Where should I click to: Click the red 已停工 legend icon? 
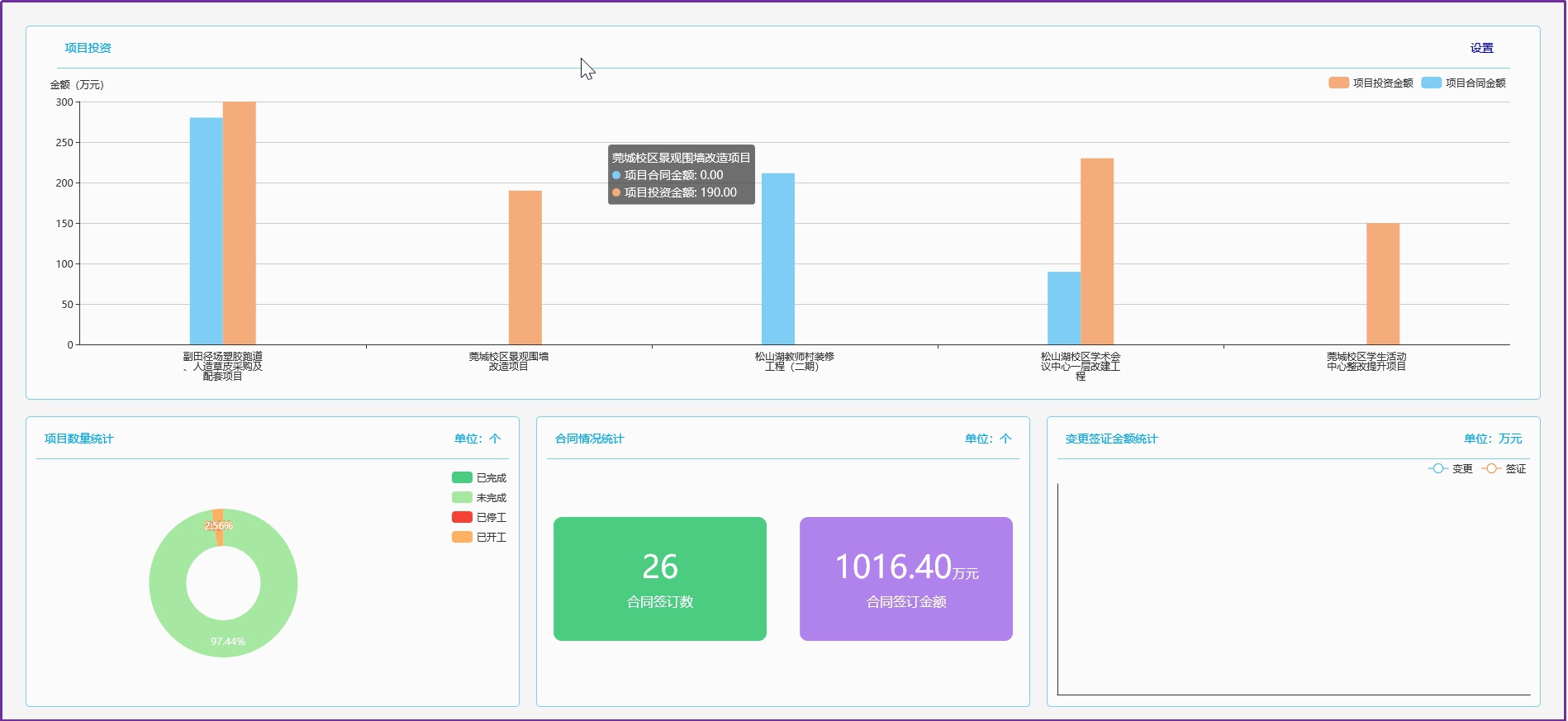(462, 517)
